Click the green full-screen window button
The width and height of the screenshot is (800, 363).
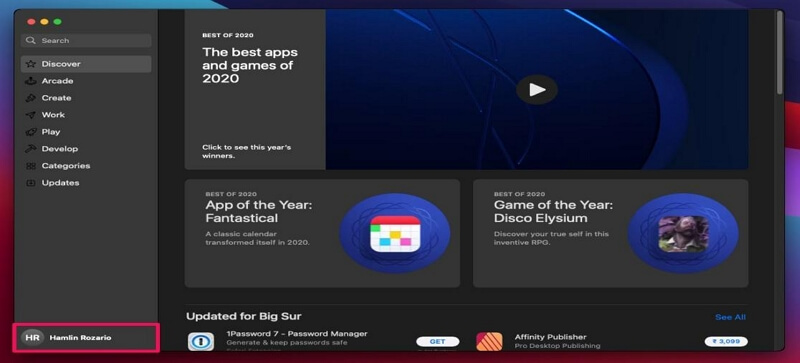(58, 21)
